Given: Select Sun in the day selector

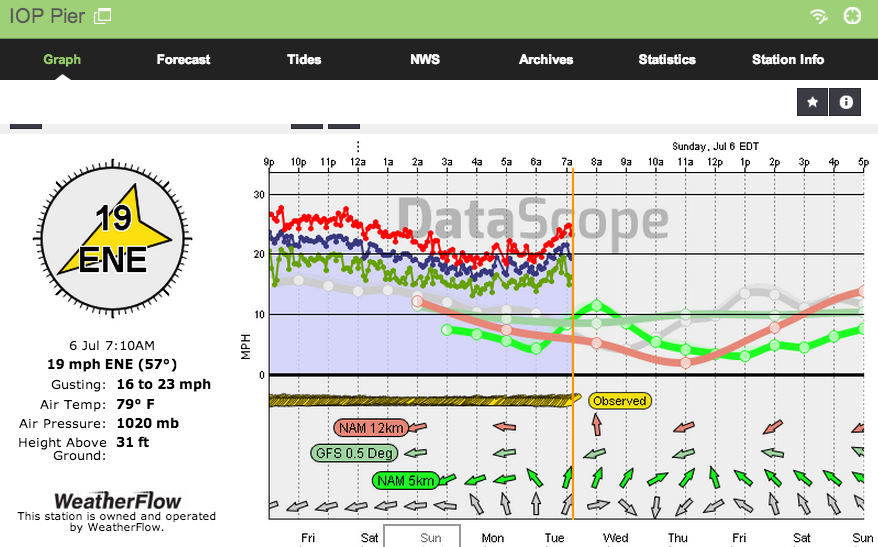Looking at the screenshot, I should pyautogui.click(x=430, y=537).
